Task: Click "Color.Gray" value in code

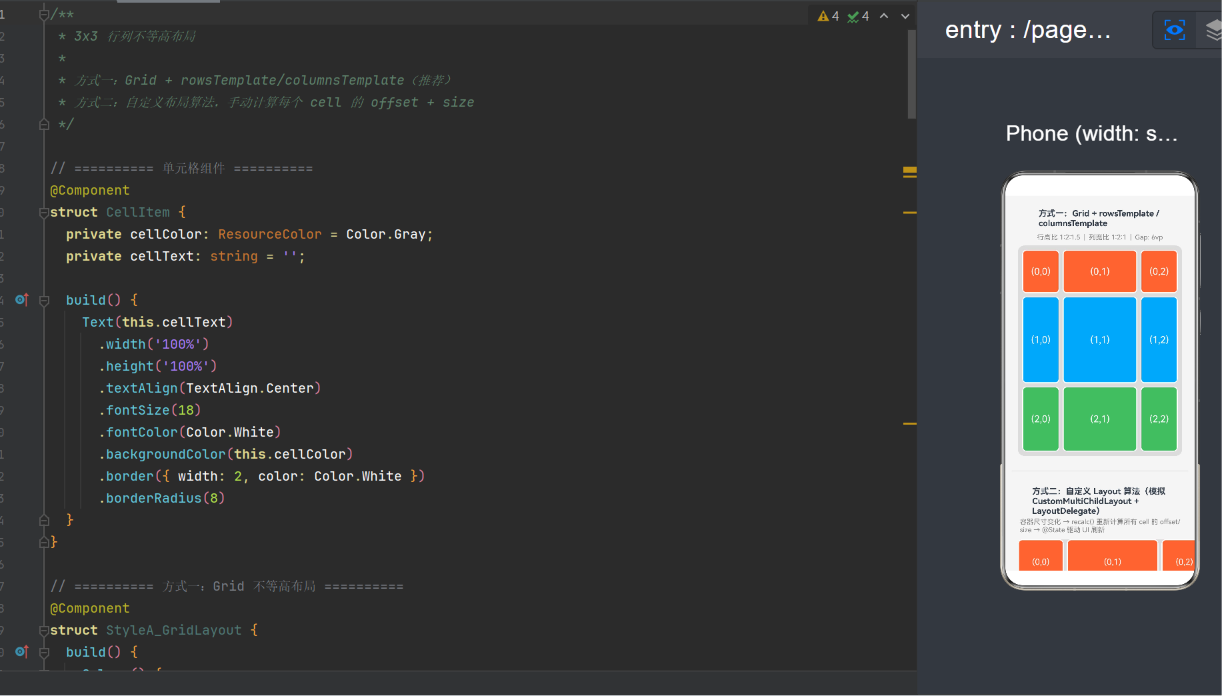Action: point(386,234)
